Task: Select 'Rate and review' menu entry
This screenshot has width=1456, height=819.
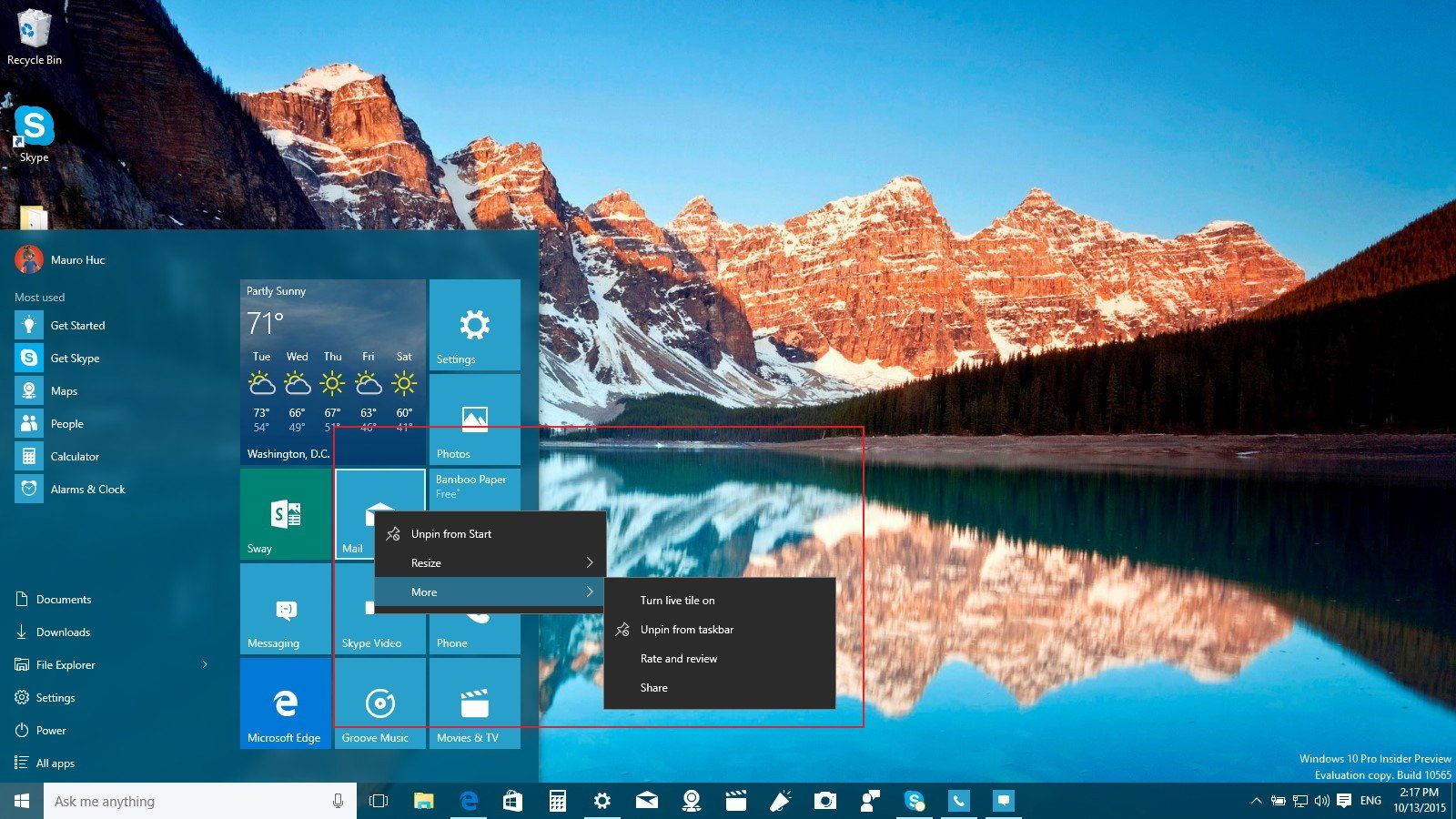Action: coord(679,658)
